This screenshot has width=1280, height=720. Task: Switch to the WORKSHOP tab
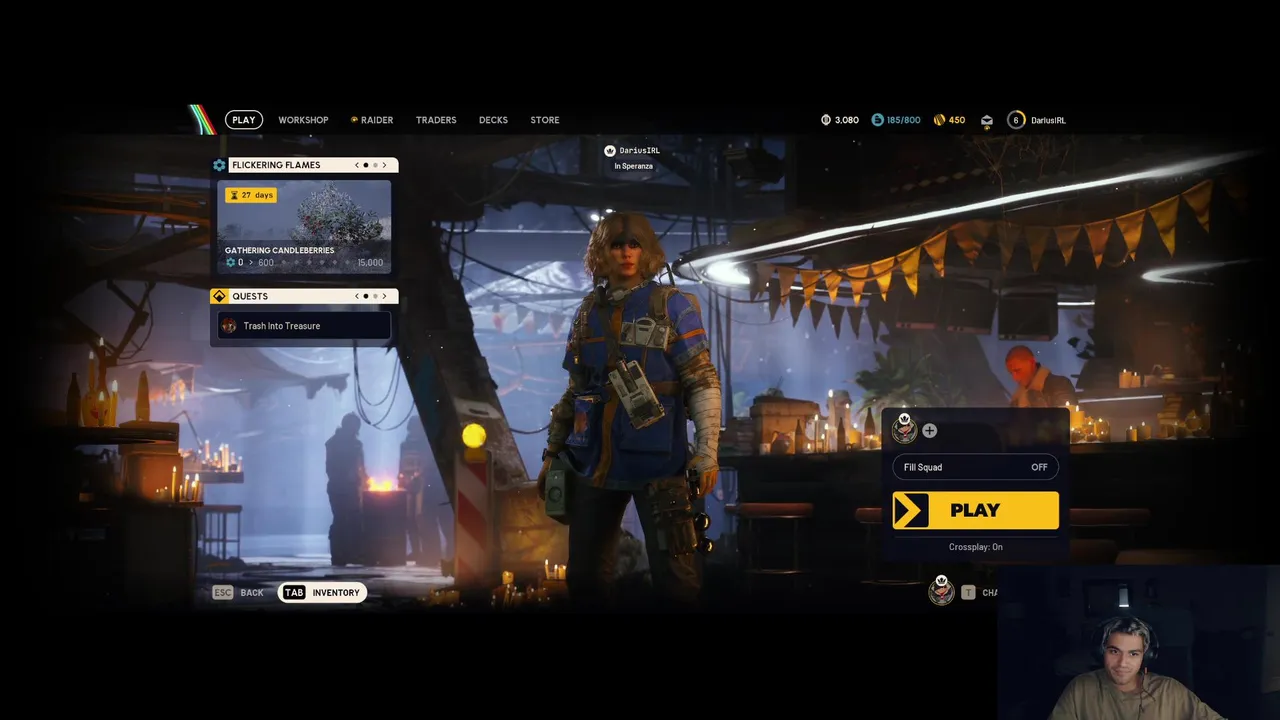click(x=303, y=120)
